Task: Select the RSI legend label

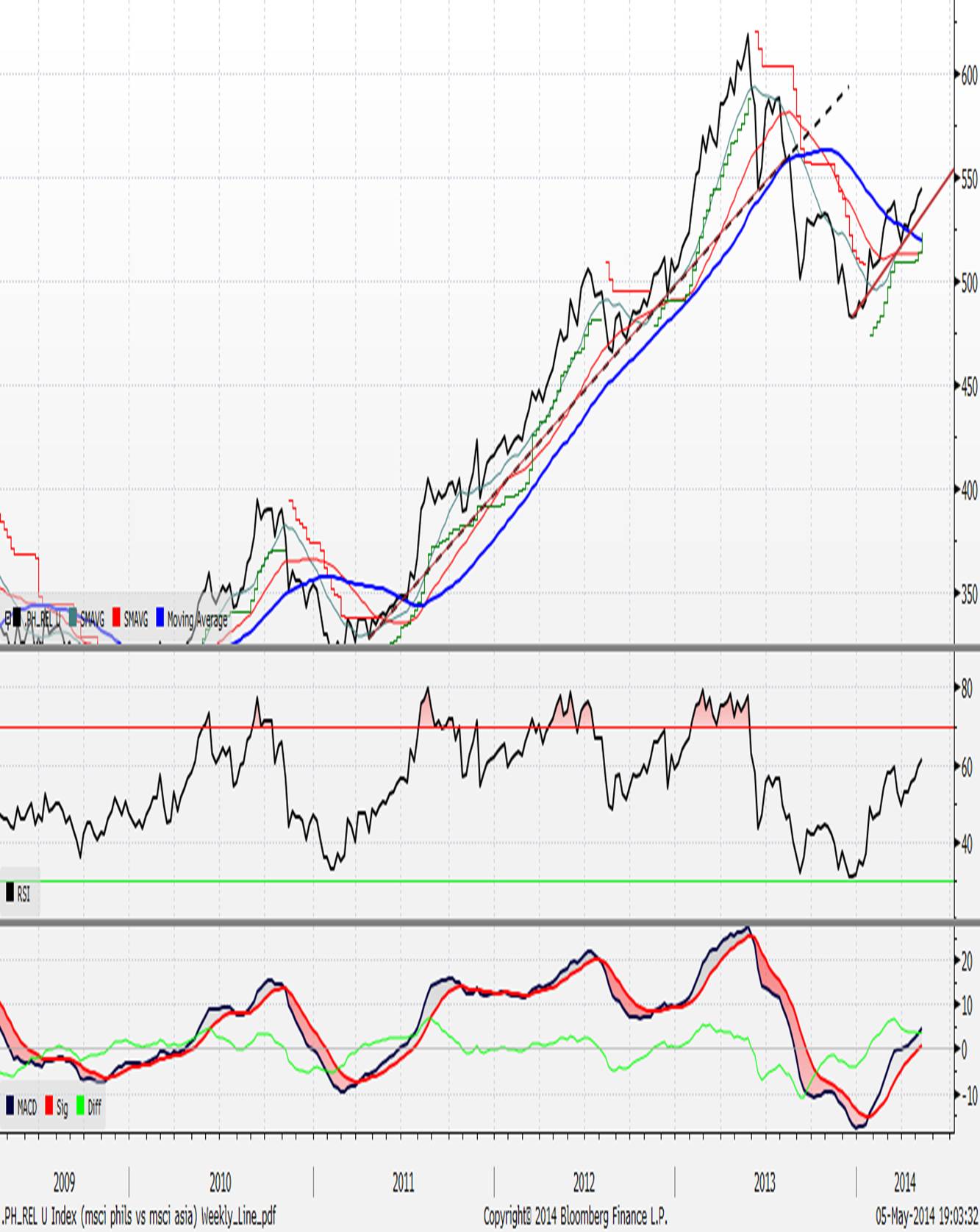Action: [24, 894]
